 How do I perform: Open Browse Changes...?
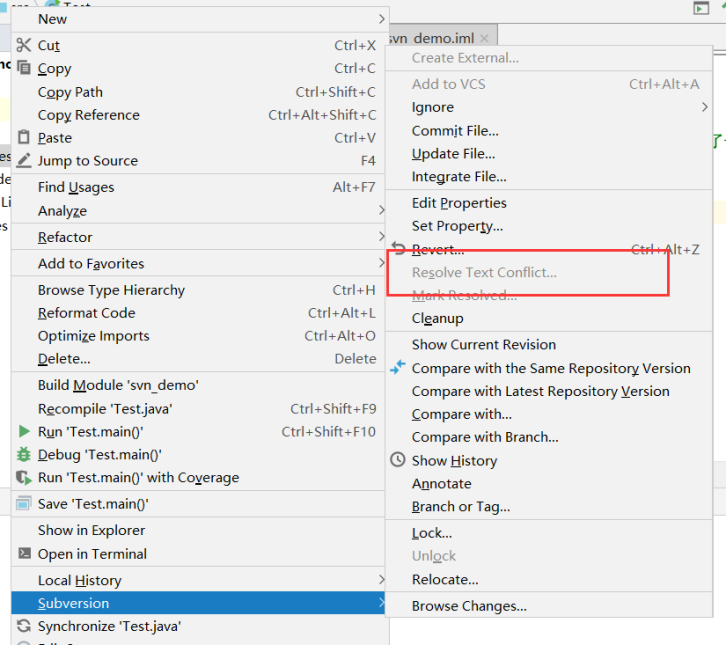pyautogui.click(x=549, y=606)
